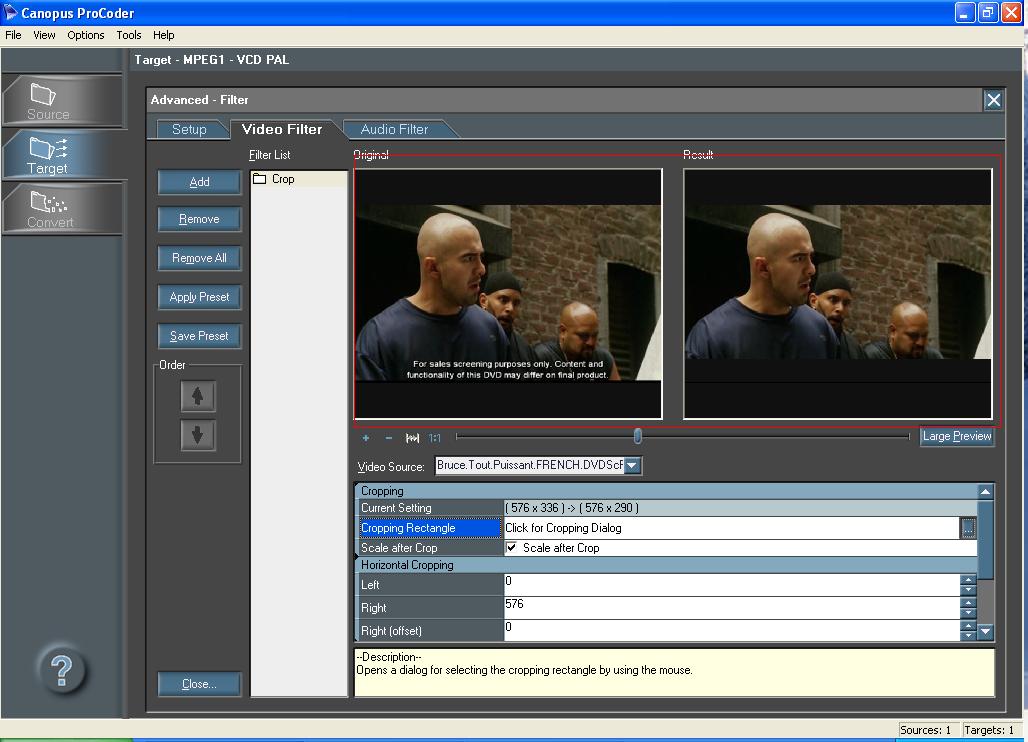
Task: Switch to the Setup tab
Action: [x=189, y=129]
